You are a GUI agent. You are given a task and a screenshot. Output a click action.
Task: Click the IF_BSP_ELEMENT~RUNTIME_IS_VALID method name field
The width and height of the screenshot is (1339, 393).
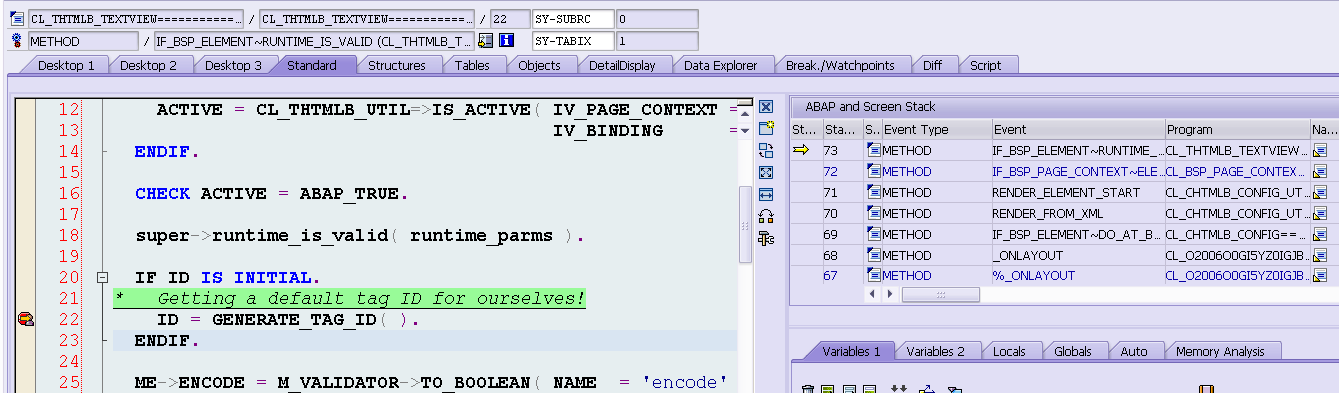(314, 41)
